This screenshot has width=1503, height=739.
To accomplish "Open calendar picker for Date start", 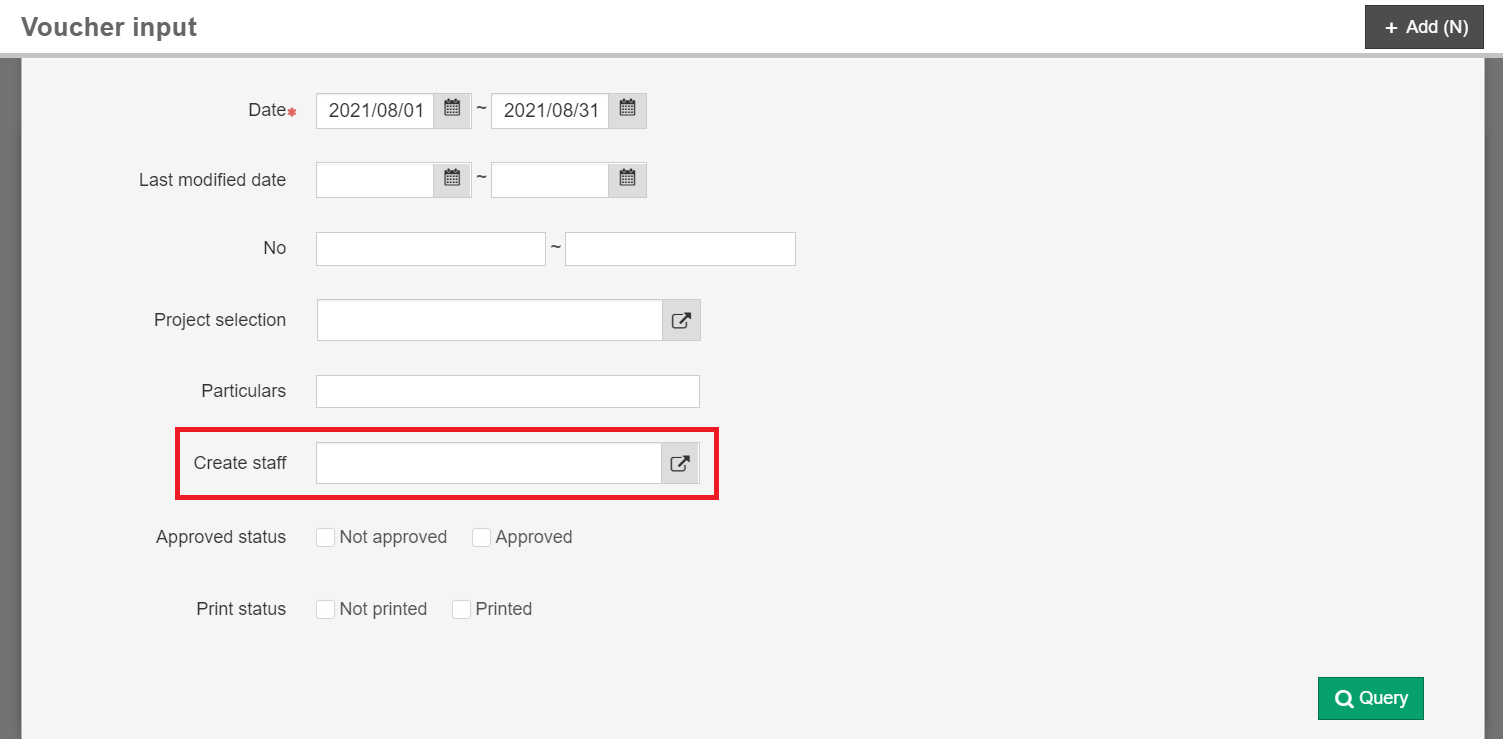I will [x=452, y=110].
